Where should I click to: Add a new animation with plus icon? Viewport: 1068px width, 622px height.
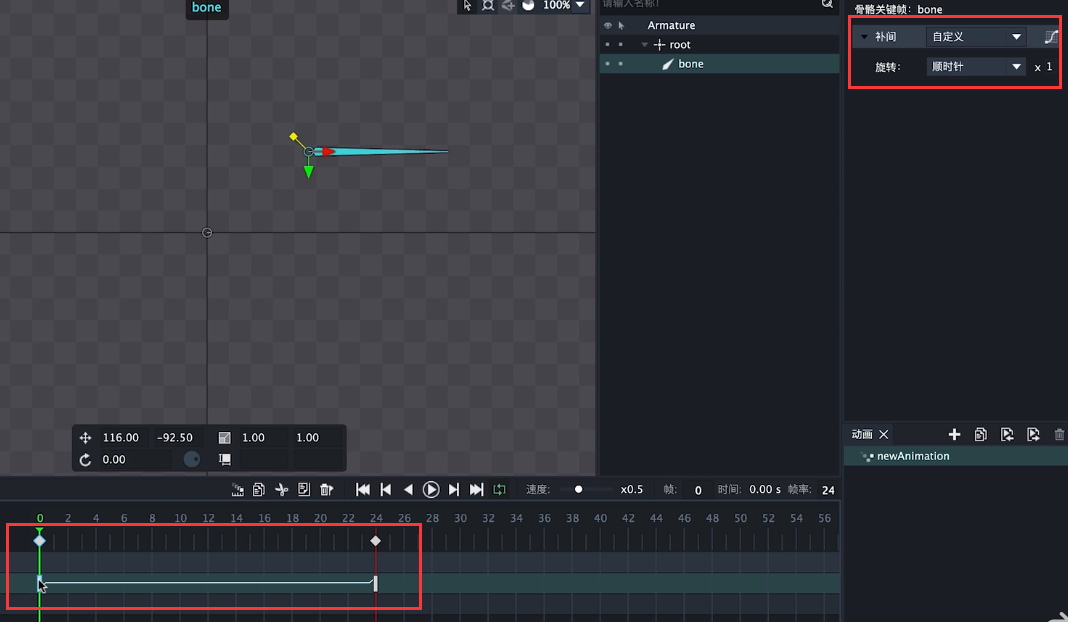(954, 434)
